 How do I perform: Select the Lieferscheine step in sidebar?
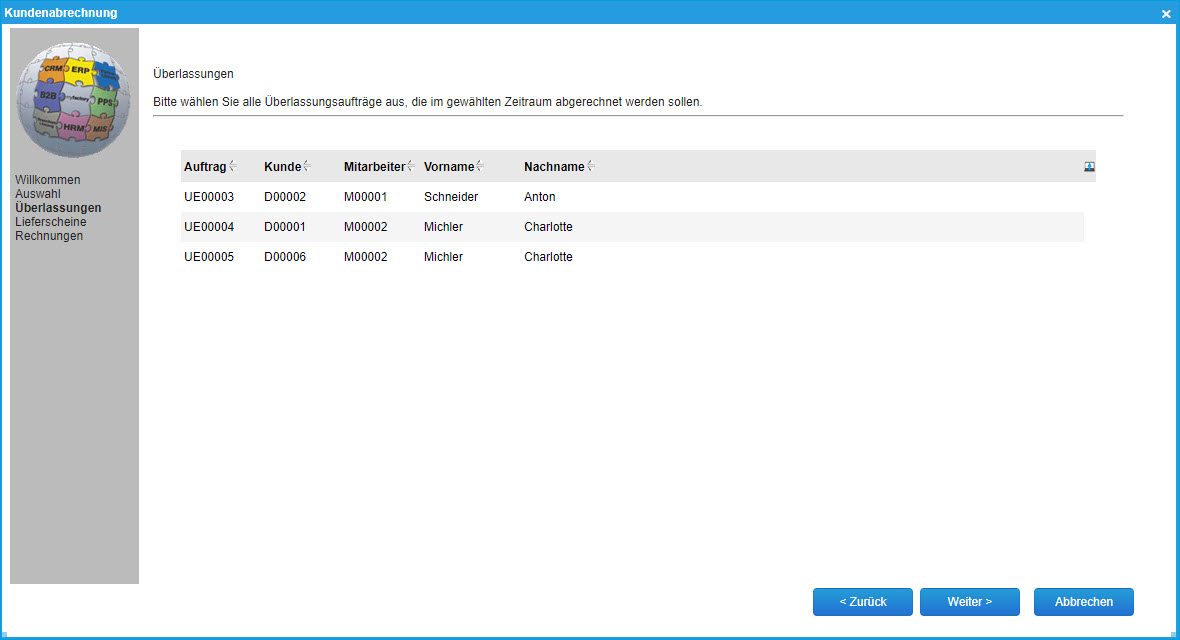tap(51, 222)
